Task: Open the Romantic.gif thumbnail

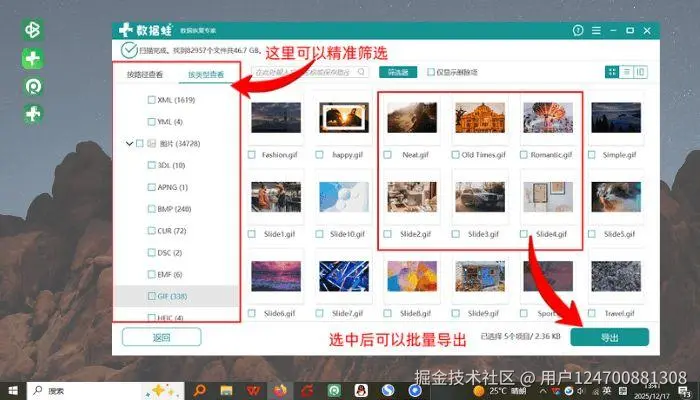Action: point(548,118)
